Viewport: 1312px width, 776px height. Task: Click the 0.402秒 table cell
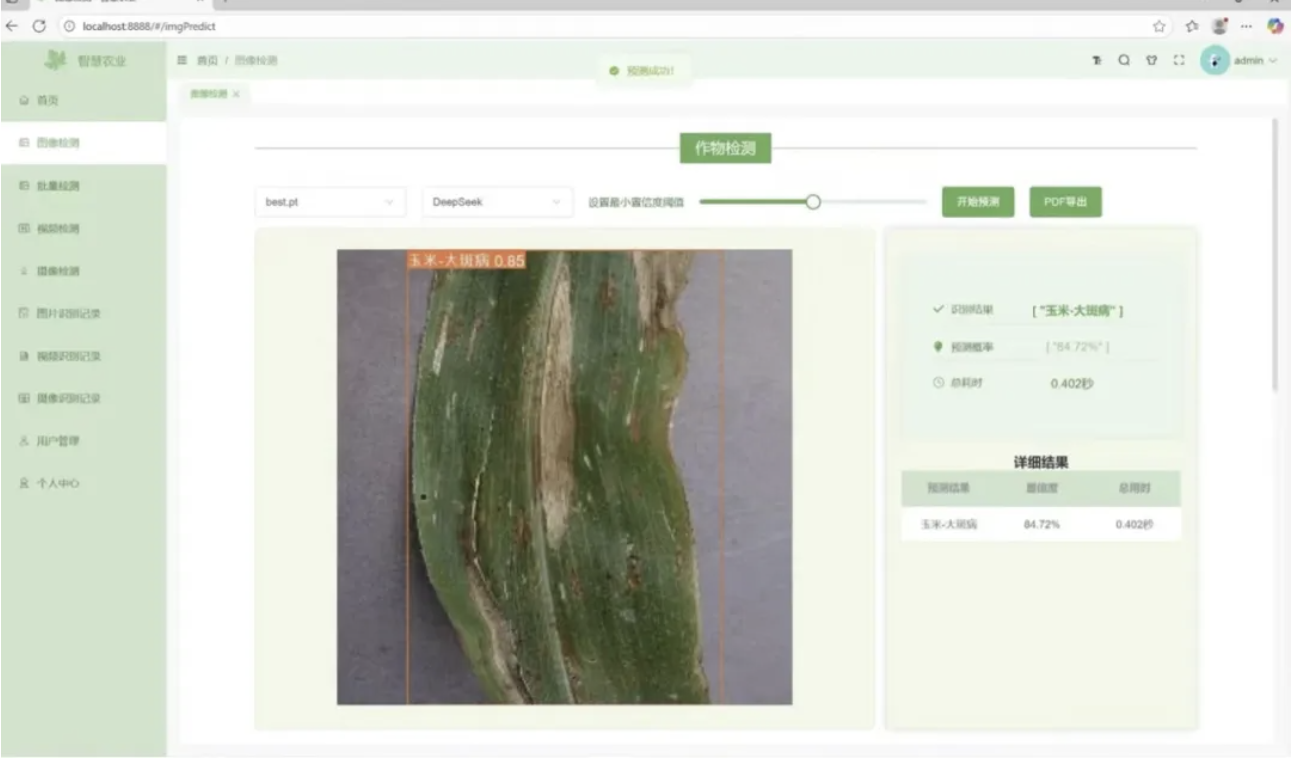(x=1134, y=524)
